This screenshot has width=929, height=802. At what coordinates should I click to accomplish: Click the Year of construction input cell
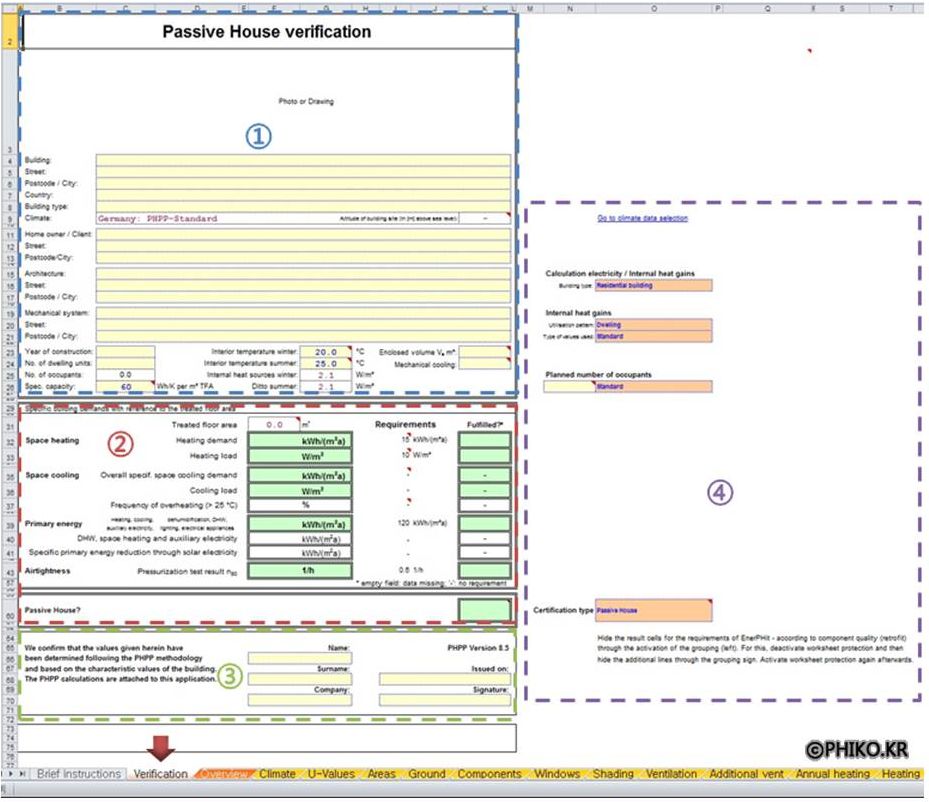pyautogui.click(x=125, y=352)
